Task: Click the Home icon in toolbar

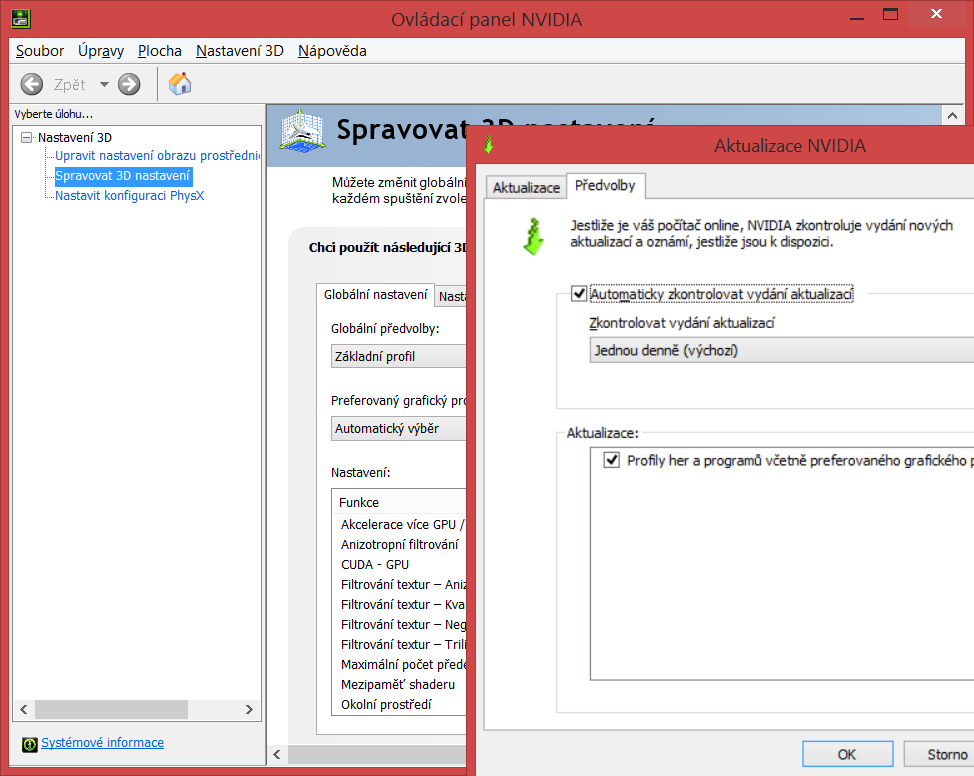Action: point(180,84)
